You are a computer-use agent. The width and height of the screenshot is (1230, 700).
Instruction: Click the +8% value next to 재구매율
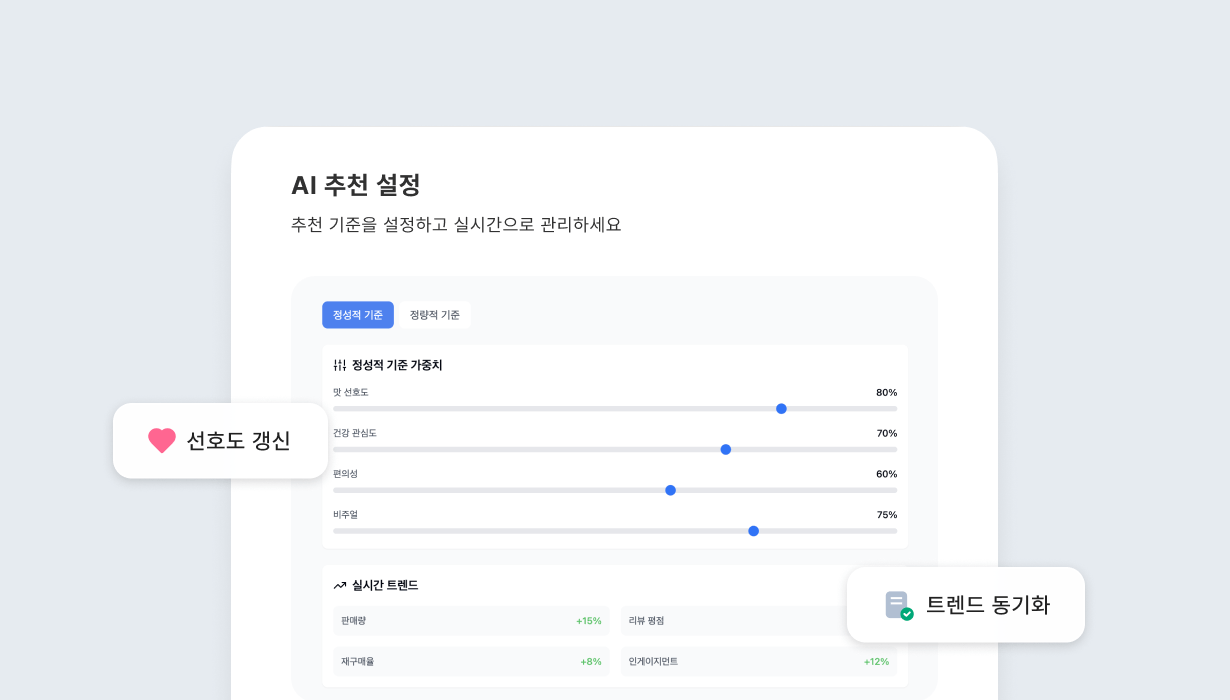(x=588, y=661)
